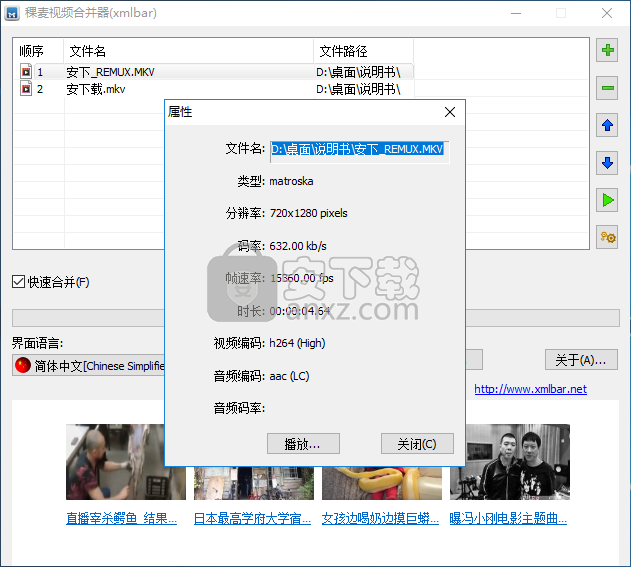Click the 顺序 column header

[39, 51]
